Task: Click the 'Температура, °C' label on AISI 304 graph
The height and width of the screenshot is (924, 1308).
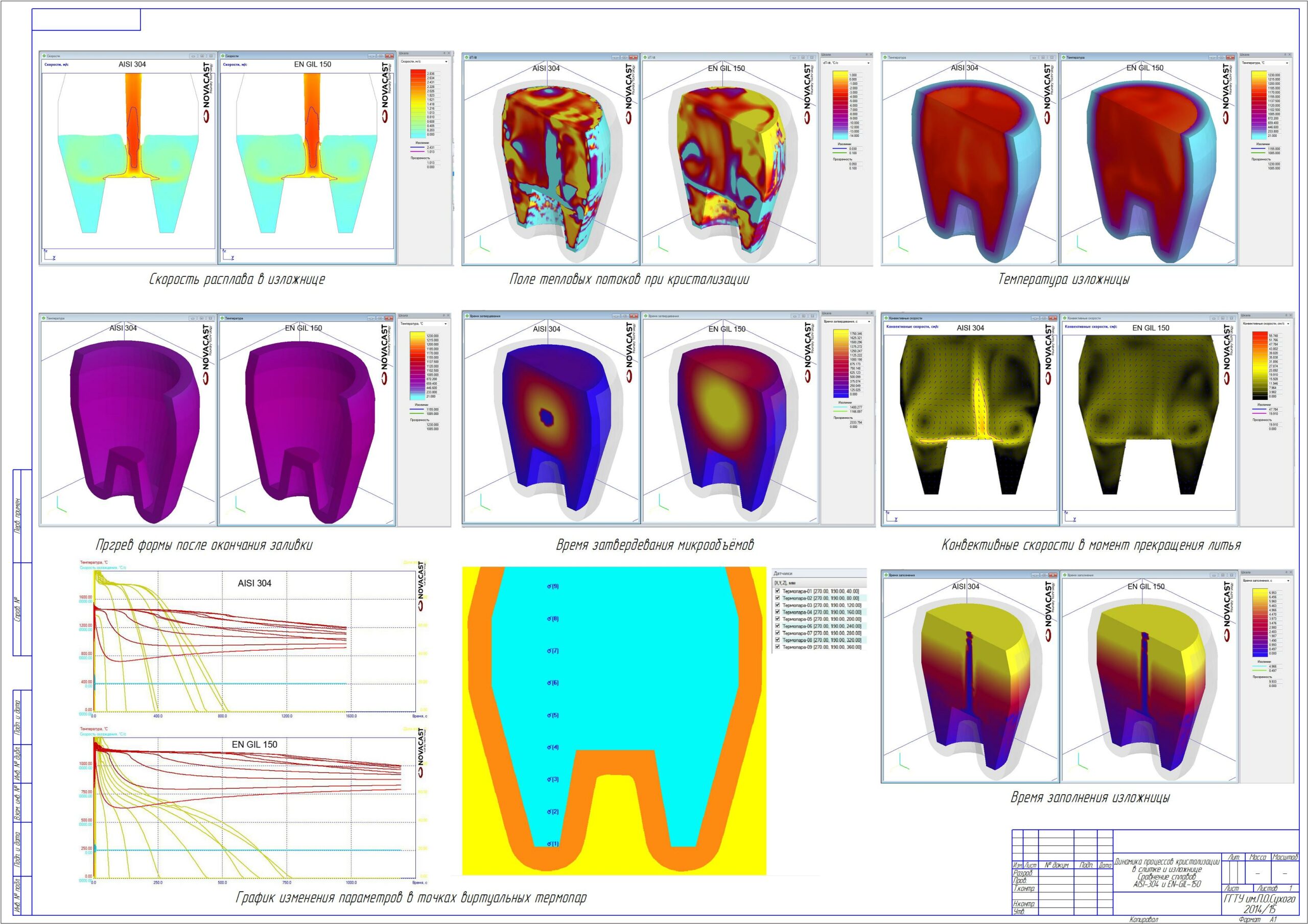Action: 94,562
